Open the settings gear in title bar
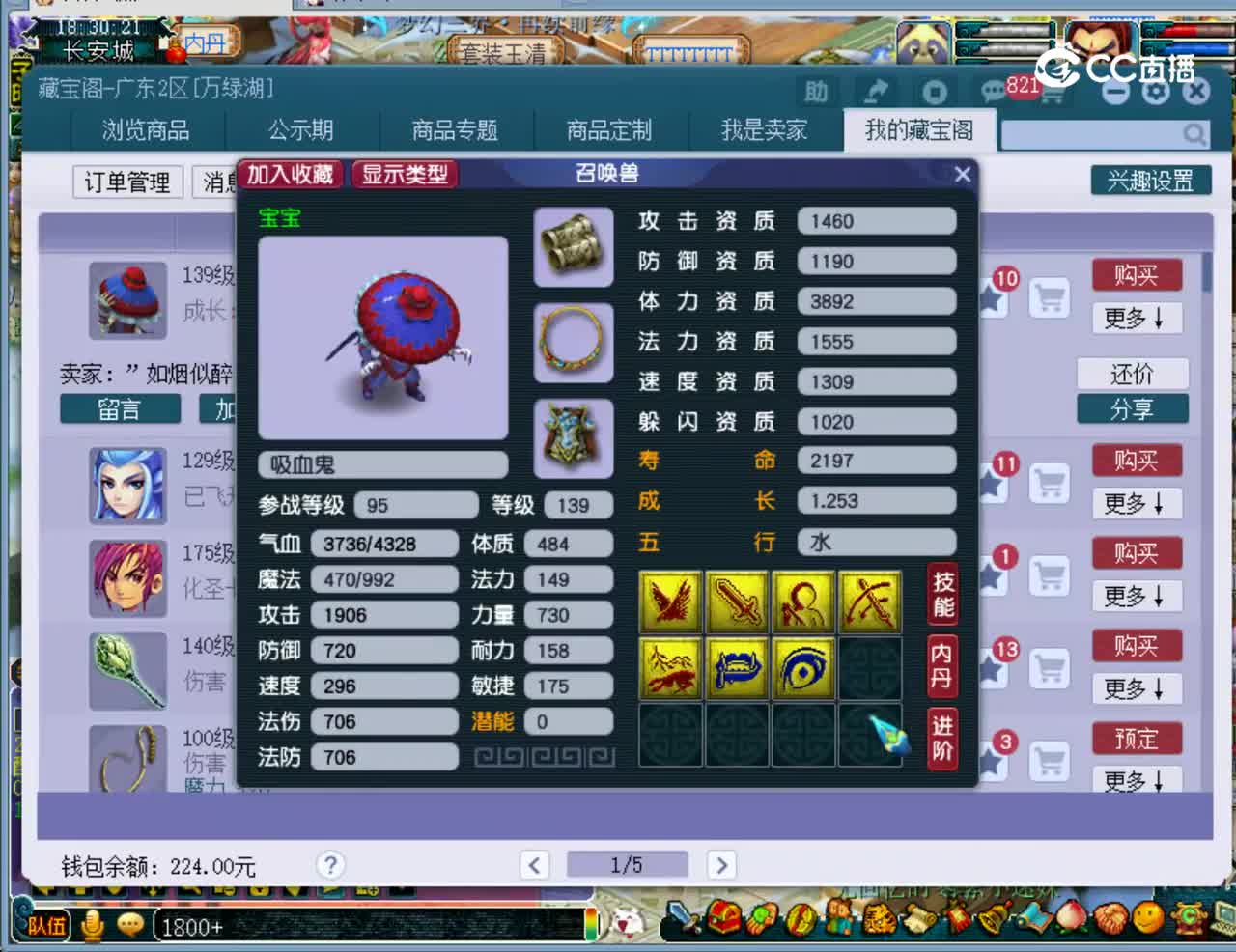 point(1156,92)
